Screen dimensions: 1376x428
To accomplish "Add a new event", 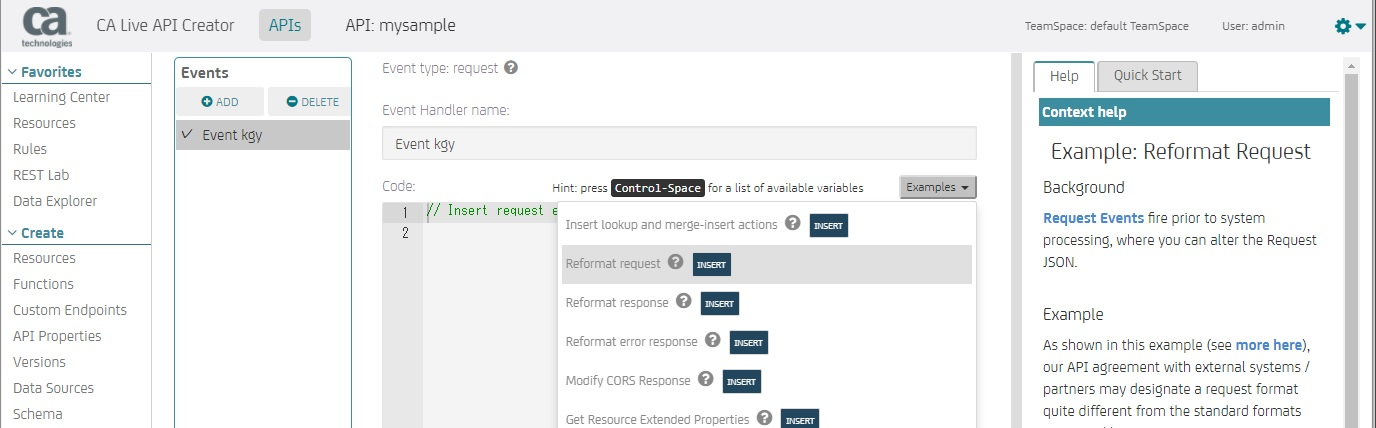I will tap(220, 102).
